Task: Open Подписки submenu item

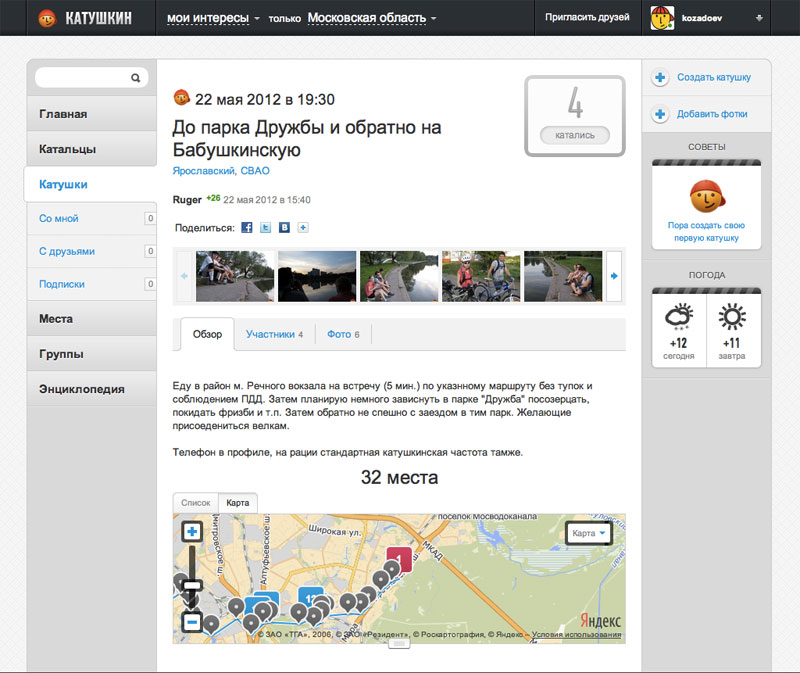Action: click(x=92, y=284)
